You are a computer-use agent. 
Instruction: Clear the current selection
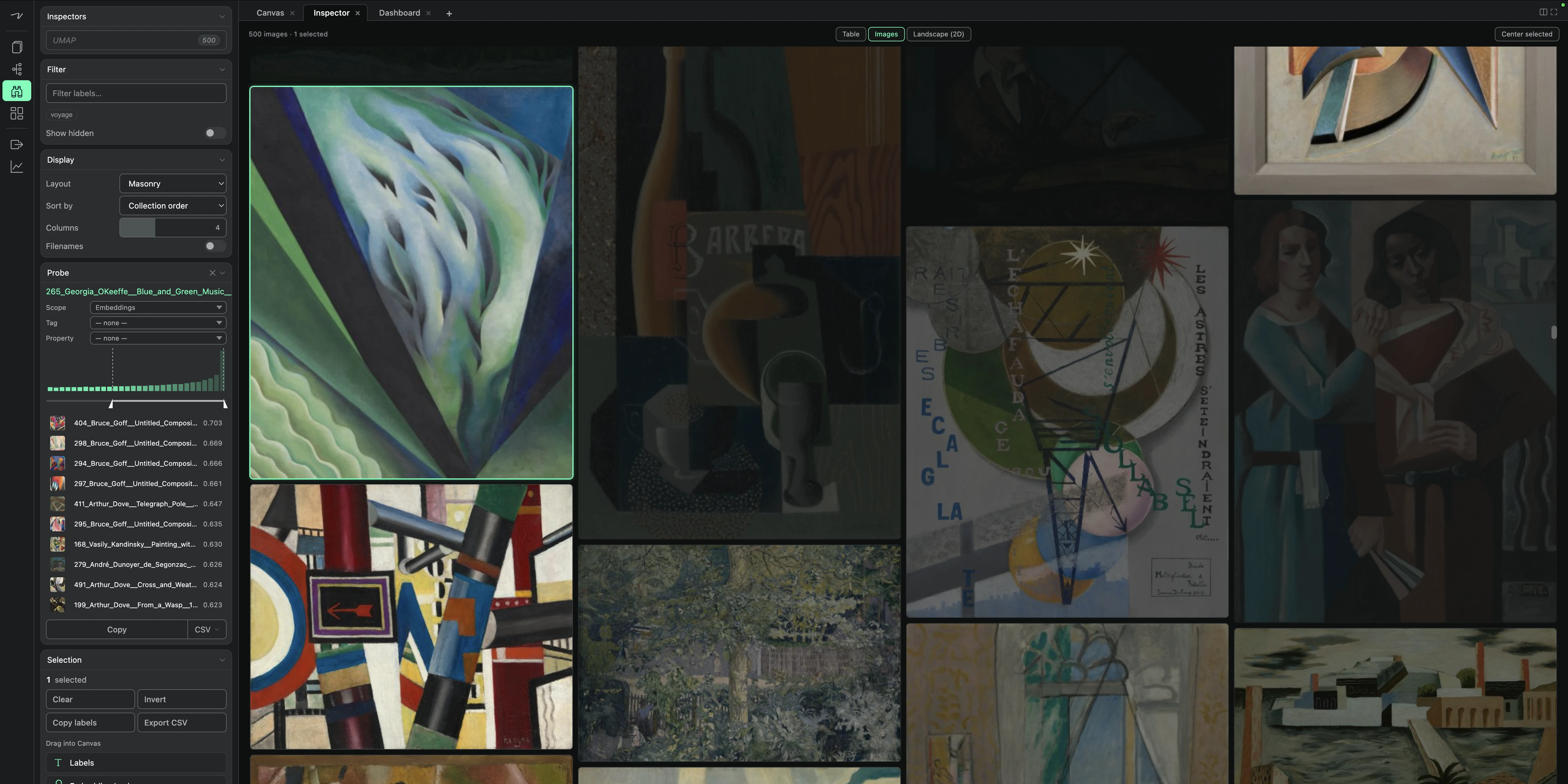(x=90, y=699)
